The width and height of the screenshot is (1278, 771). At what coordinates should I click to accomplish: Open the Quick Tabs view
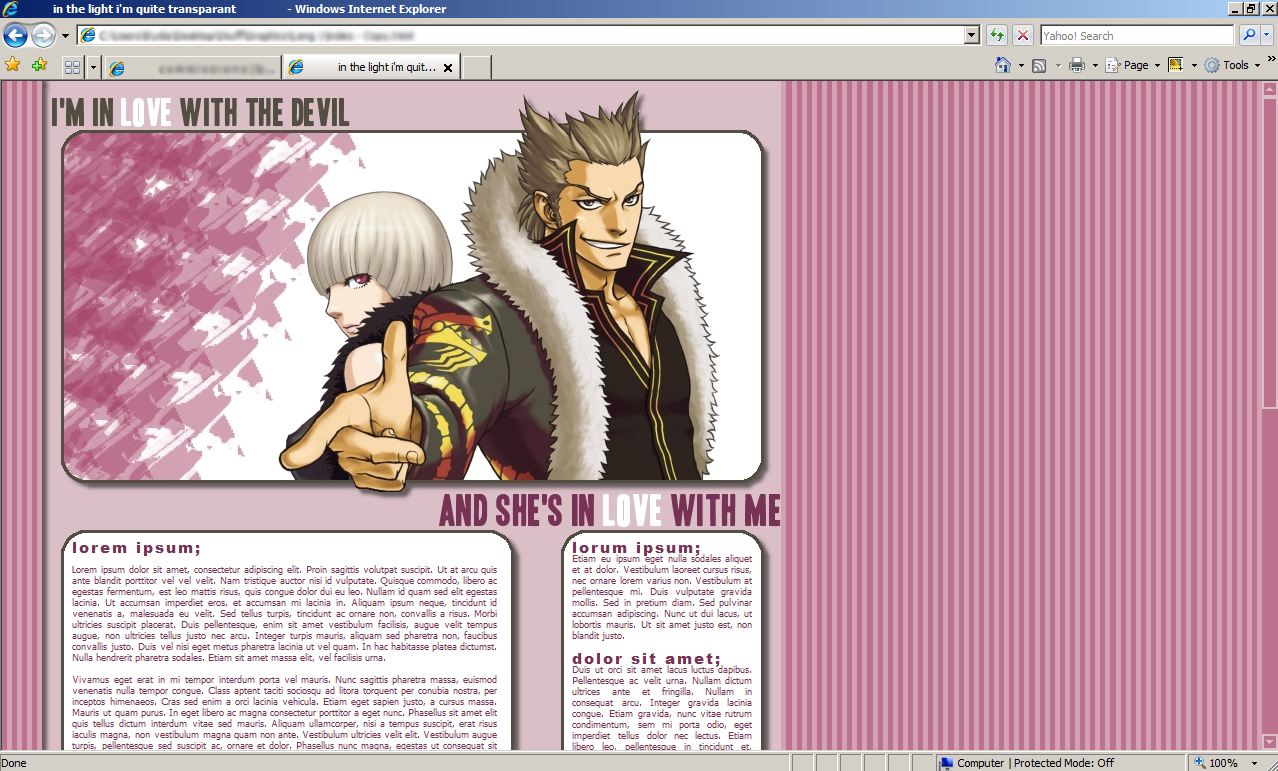click(72, 68)
